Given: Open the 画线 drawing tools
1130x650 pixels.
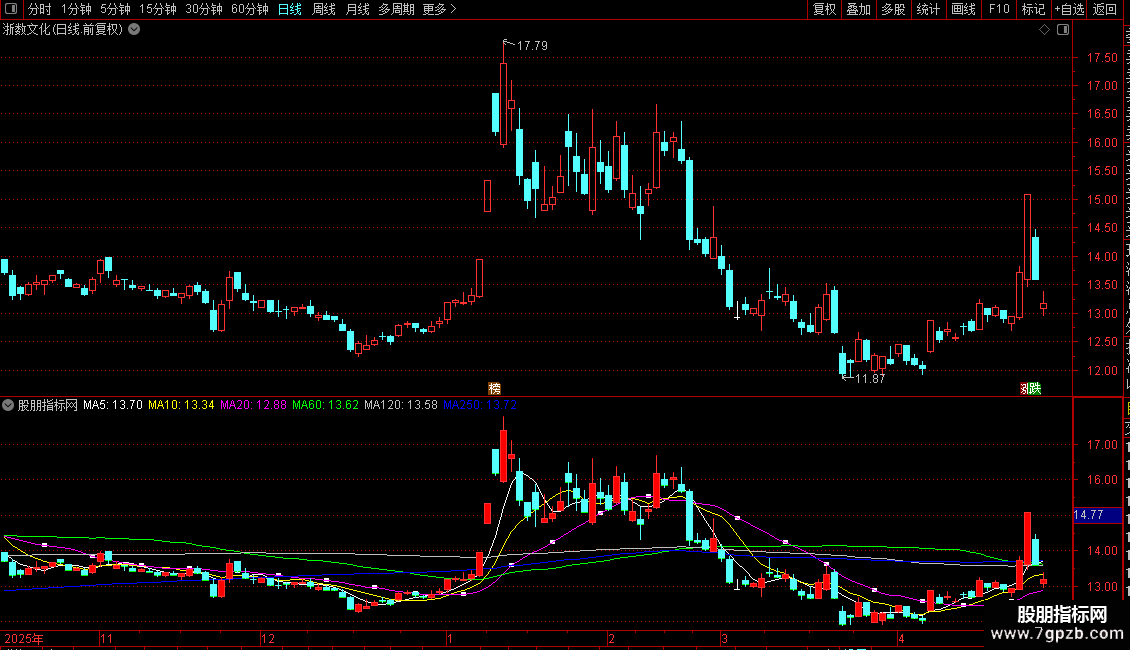Looking at the screenshot, I should coord(964,9).
